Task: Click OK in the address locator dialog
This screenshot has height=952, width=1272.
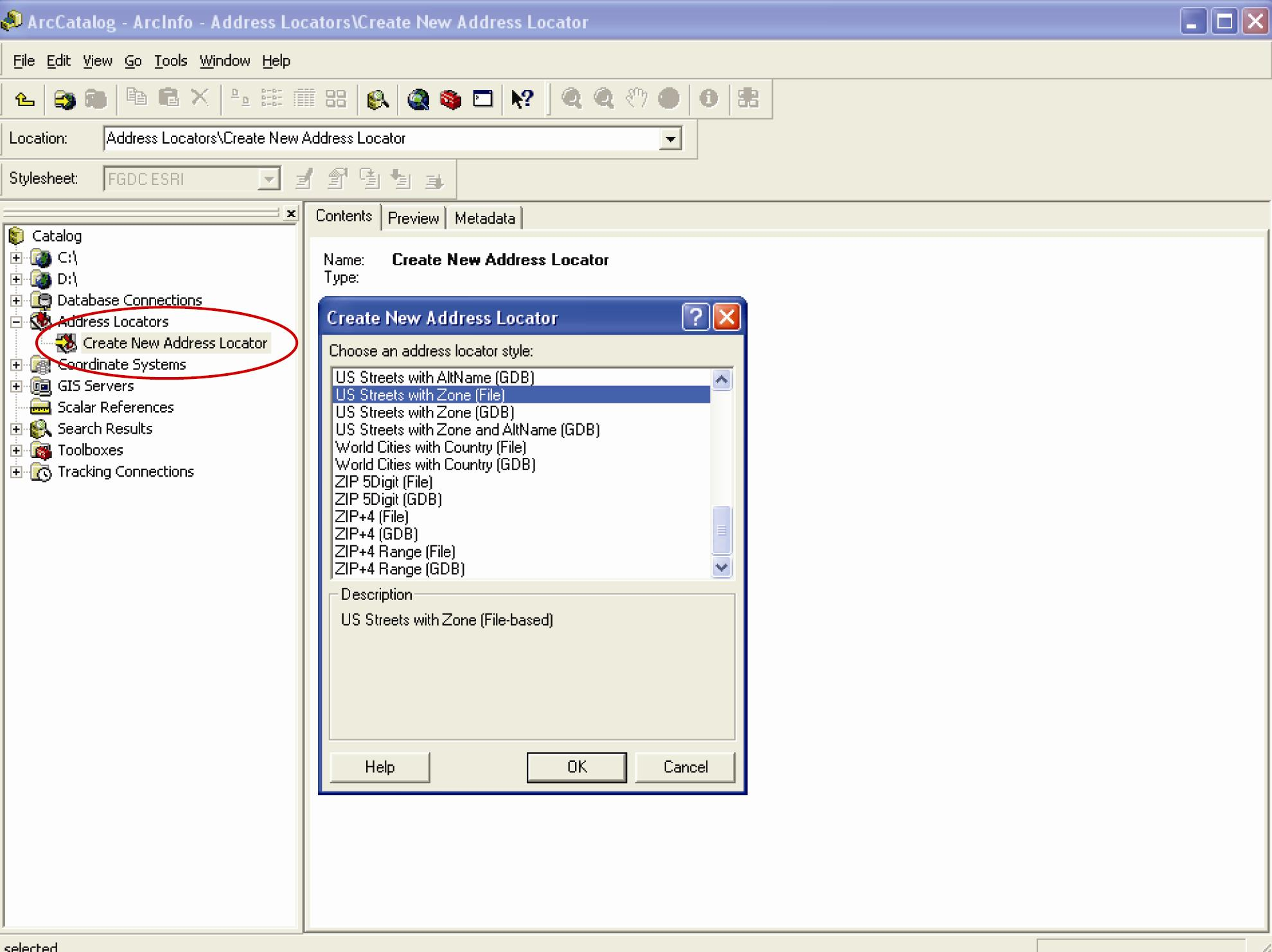Action: pyautogui.click(x=576, y=767)
